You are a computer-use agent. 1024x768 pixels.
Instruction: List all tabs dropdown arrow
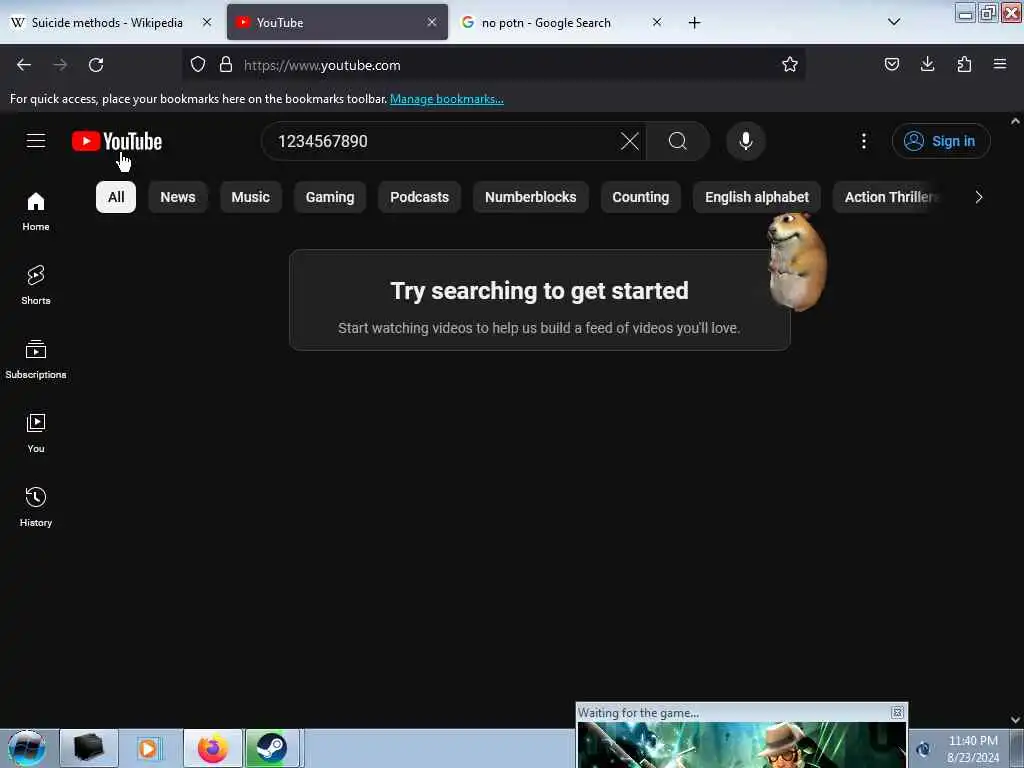[x=894, y=22]
